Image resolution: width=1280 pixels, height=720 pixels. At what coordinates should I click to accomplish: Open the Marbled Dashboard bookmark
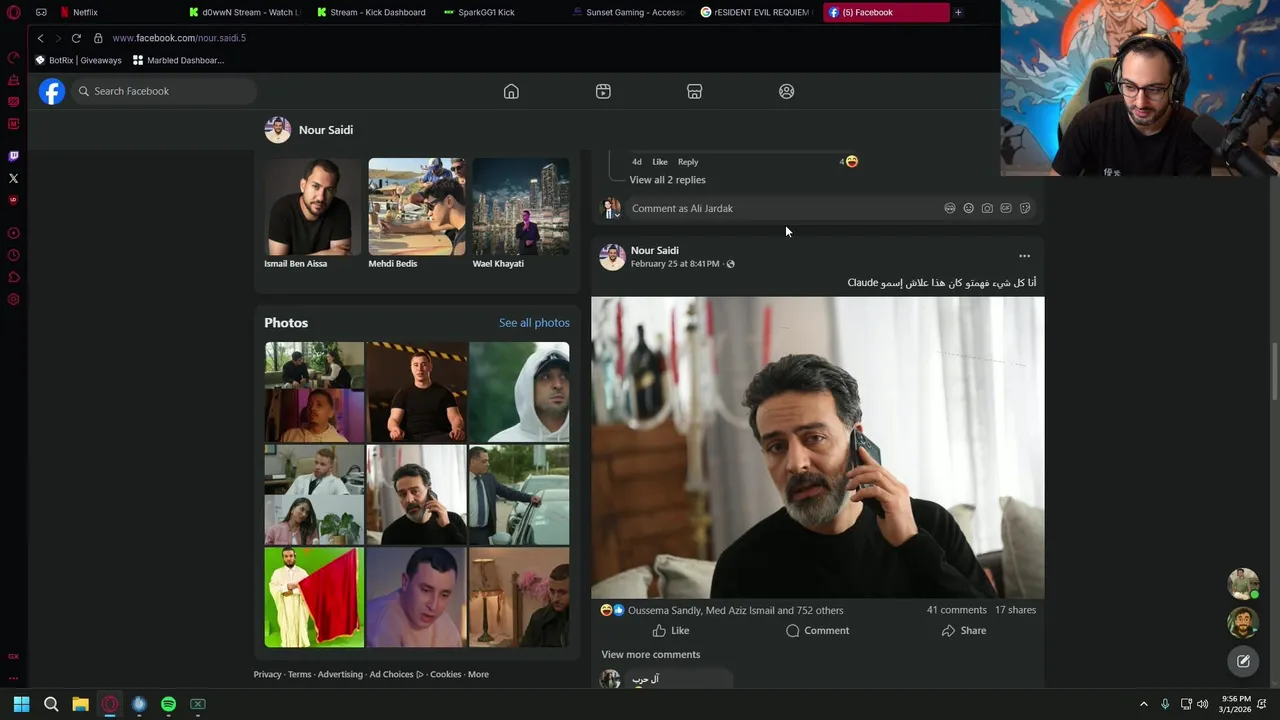click(178, 60)
